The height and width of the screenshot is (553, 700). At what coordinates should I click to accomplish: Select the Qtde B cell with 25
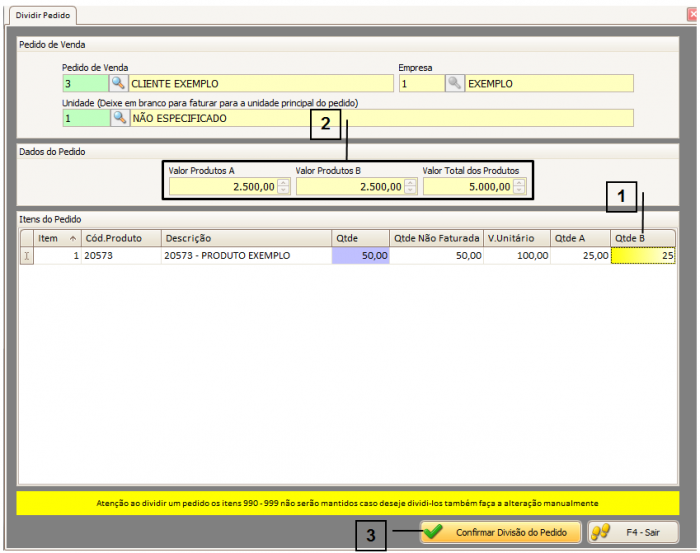click(x=643, y=256)
